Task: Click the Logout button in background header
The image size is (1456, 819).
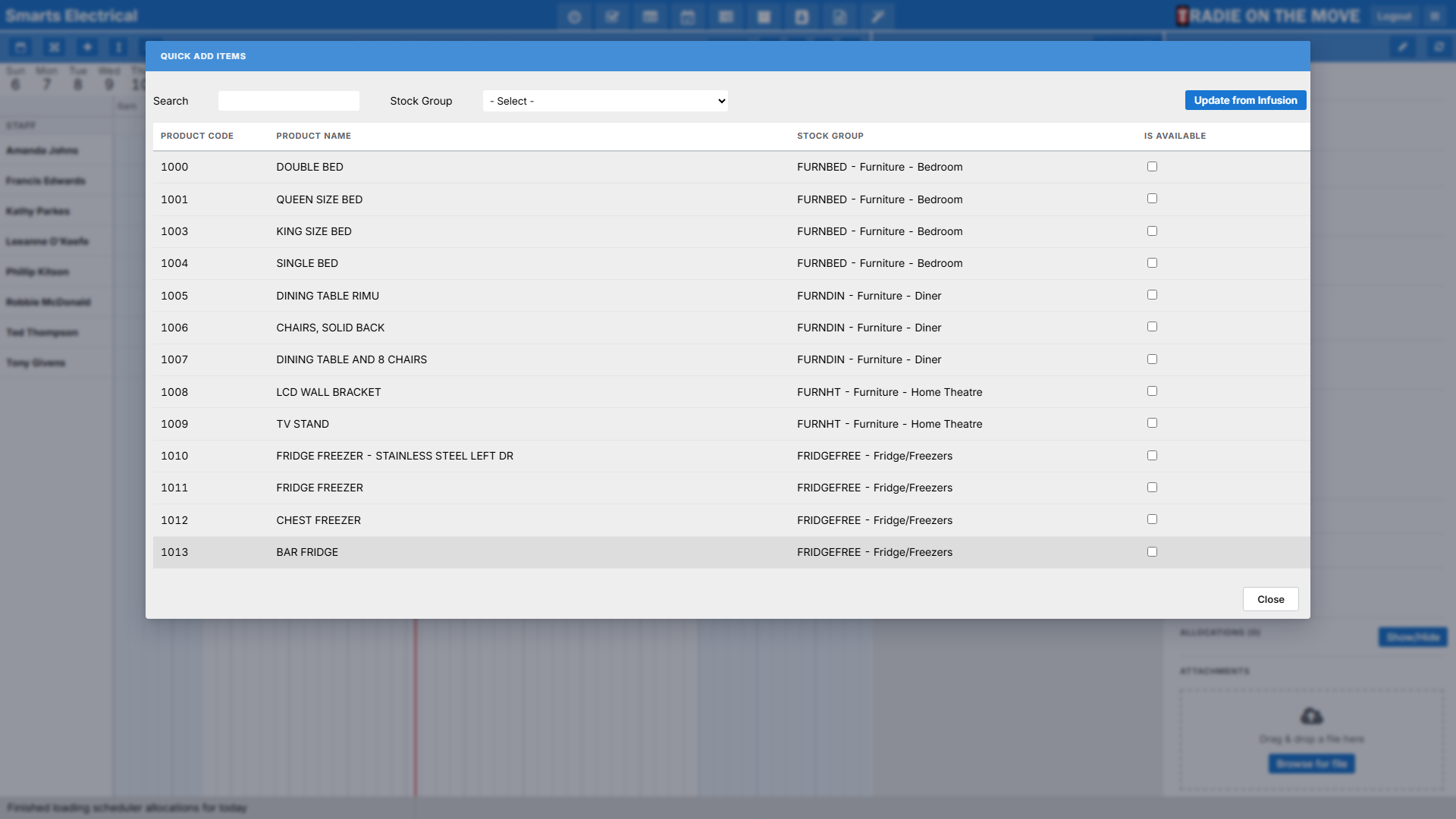Action: (1394, 16)
